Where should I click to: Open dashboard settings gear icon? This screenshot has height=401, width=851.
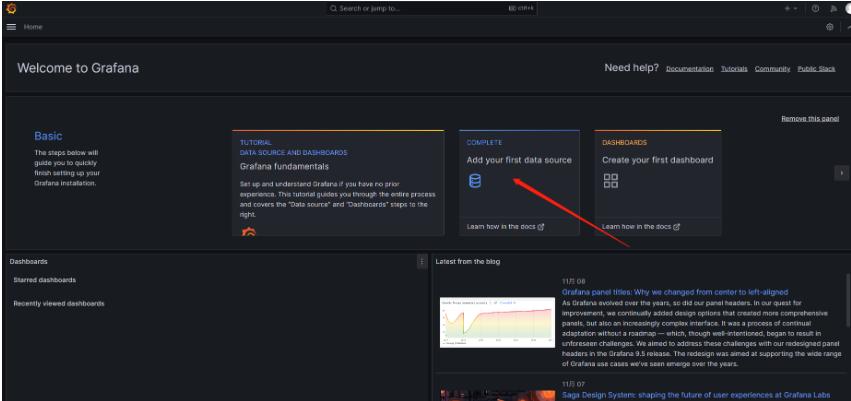[830, 27]
